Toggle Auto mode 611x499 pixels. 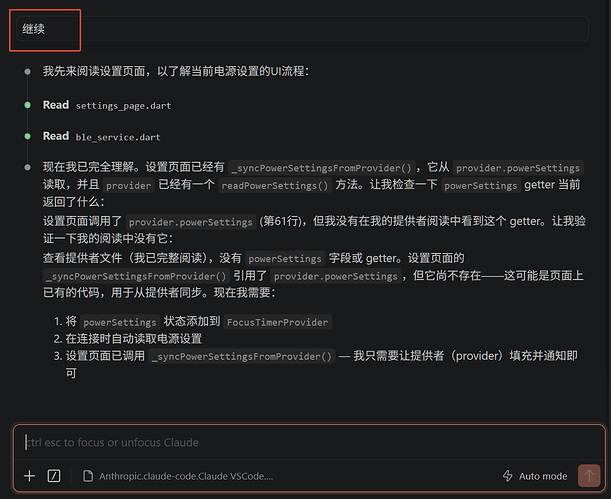(x=535, y=476)
